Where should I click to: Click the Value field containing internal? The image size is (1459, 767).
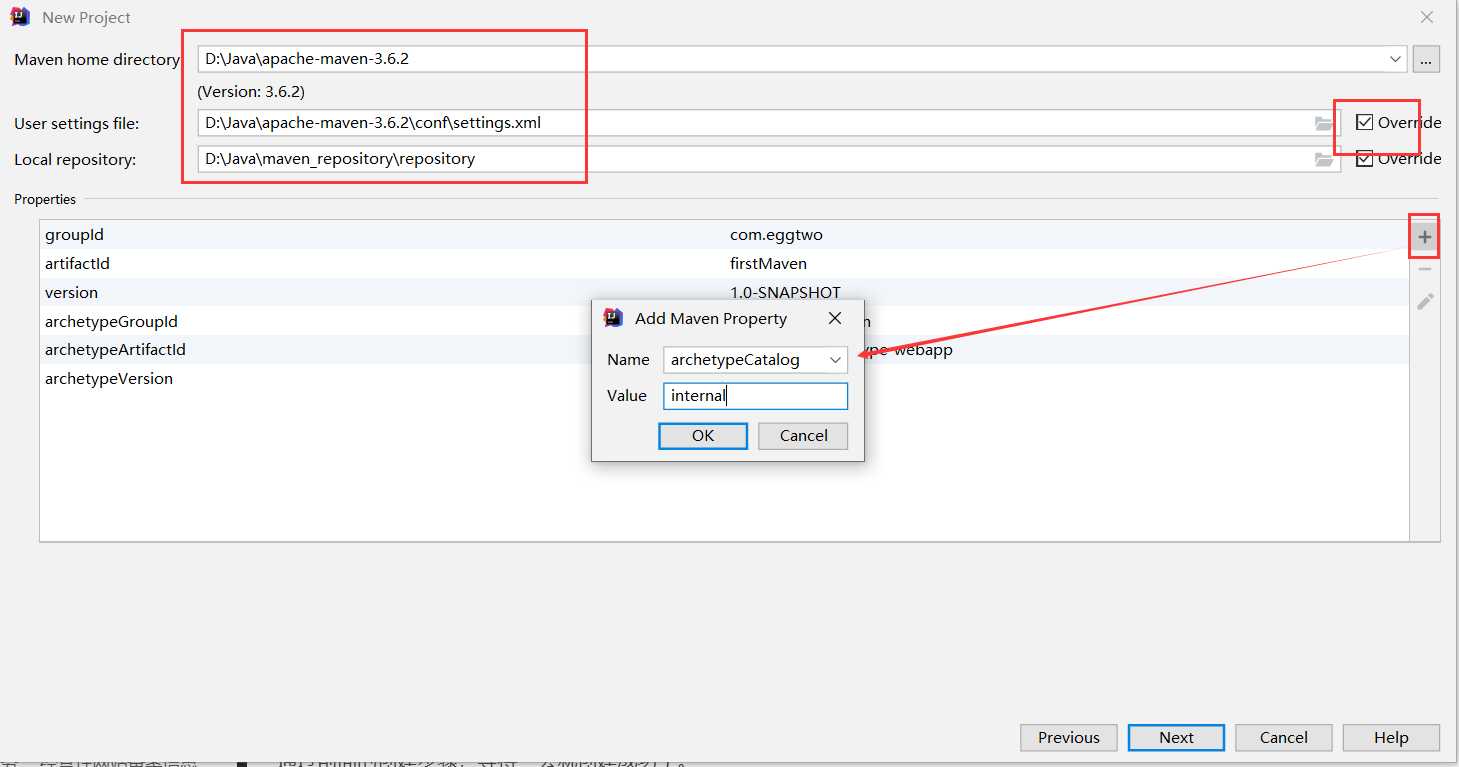pyautogui.click(x=755, y=396)
